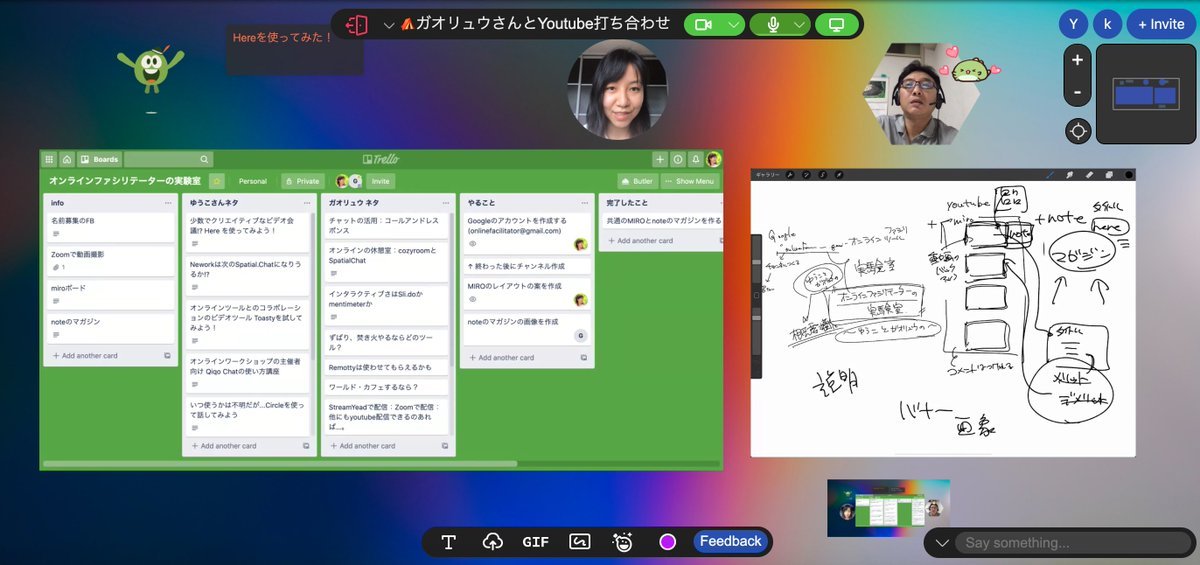Click the recenter target icon
This screenshot has height=565, width=1200.
point(1077,130)
